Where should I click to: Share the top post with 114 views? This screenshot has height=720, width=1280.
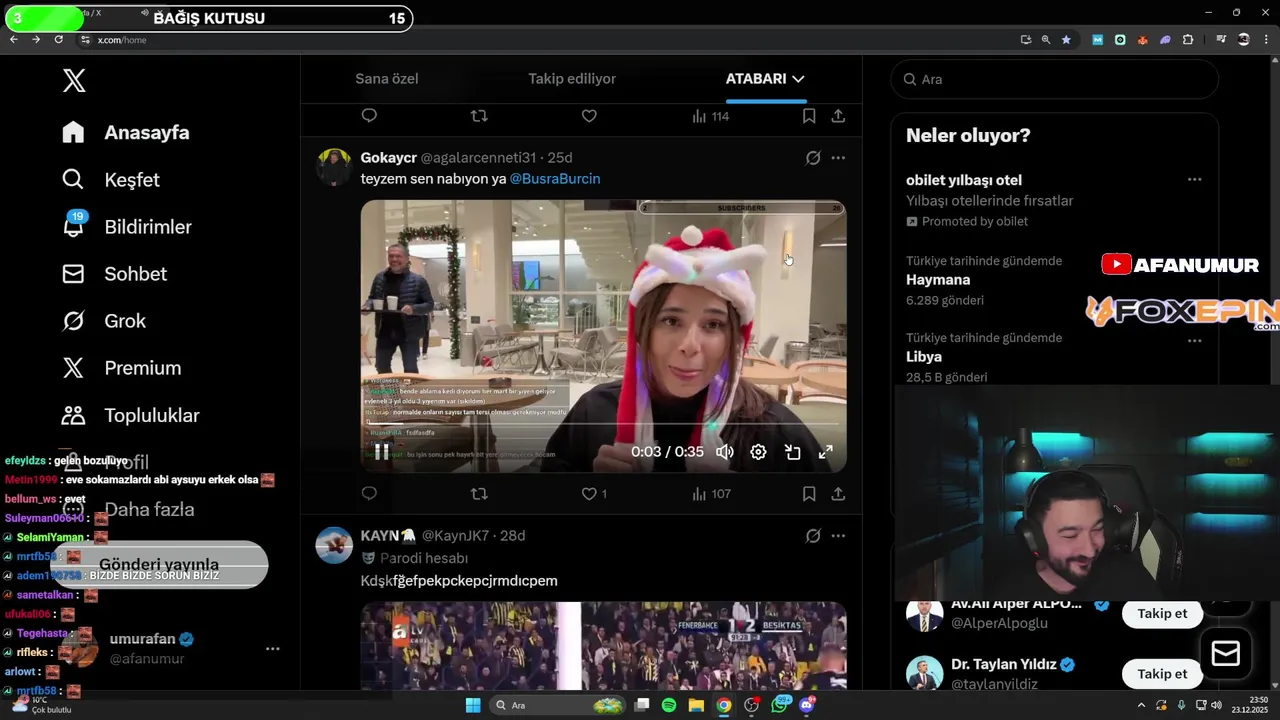click(x=838, y=116)
